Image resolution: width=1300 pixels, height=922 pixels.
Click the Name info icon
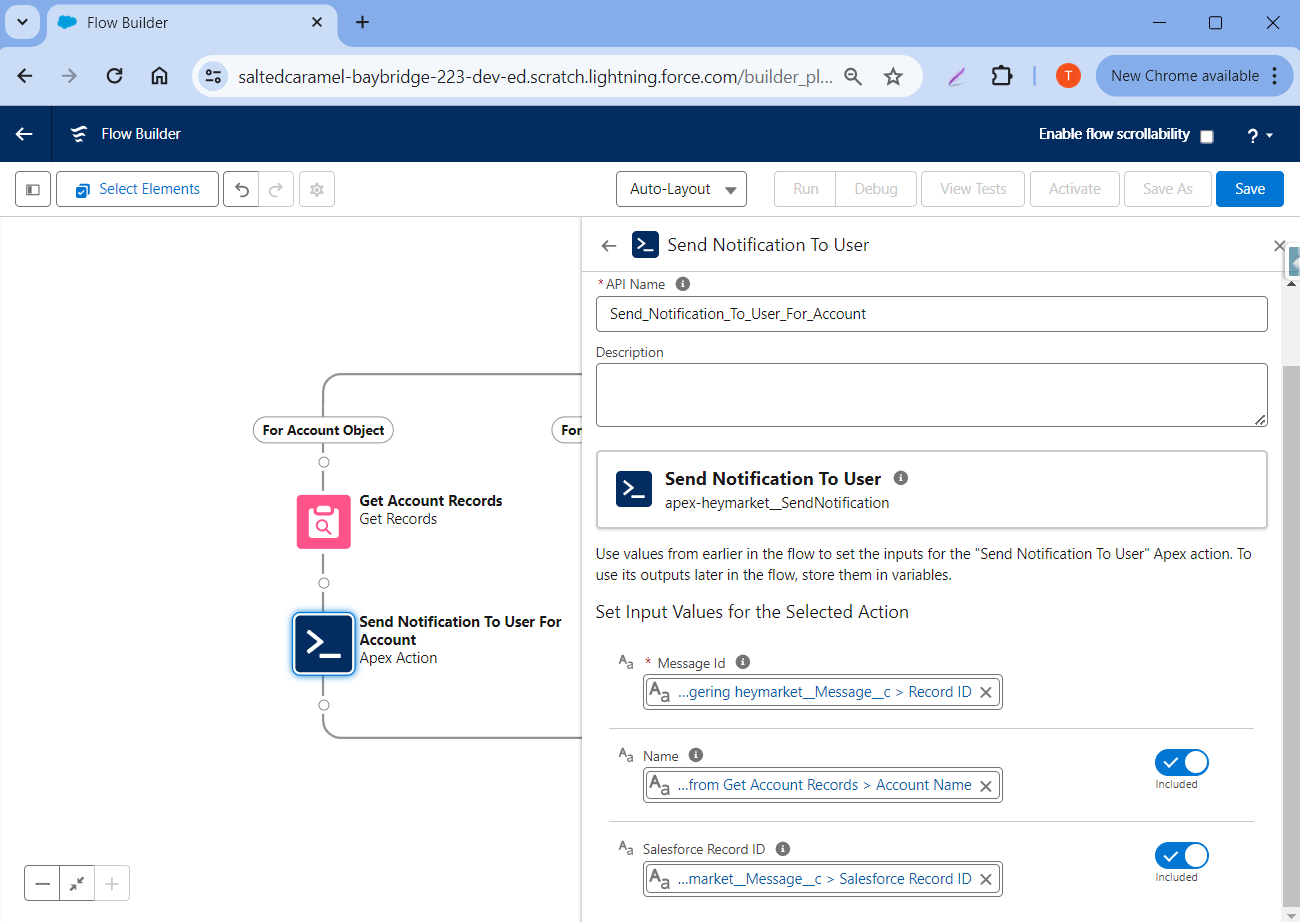coord(696,755)
